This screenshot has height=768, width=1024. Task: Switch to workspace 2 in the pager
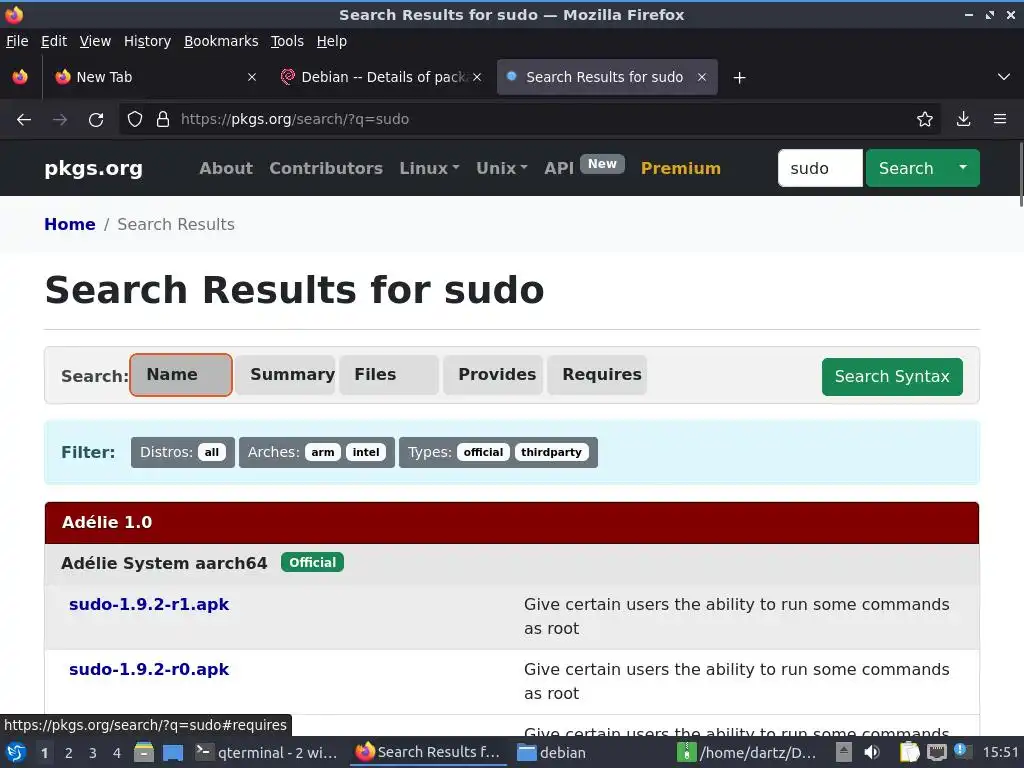click(x=69, y=753)
